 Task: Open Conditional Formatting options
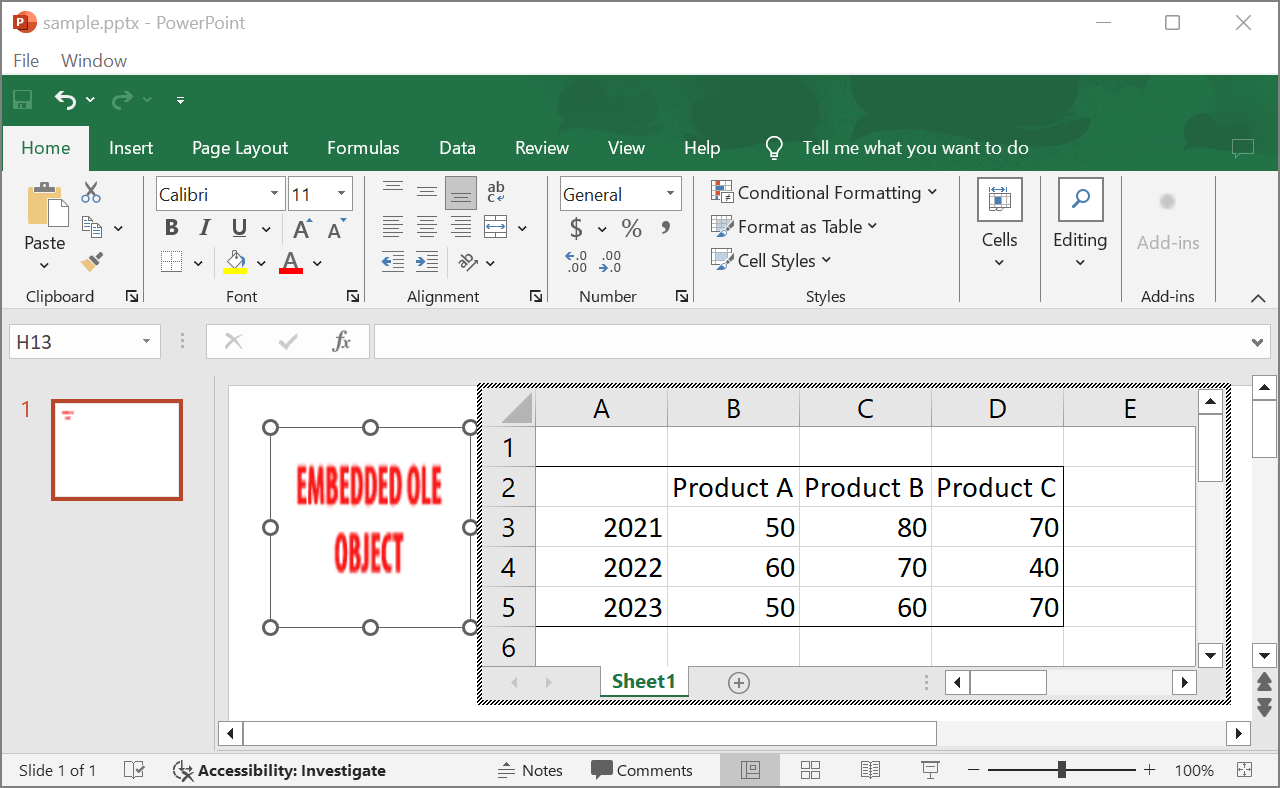coord(823,192)
